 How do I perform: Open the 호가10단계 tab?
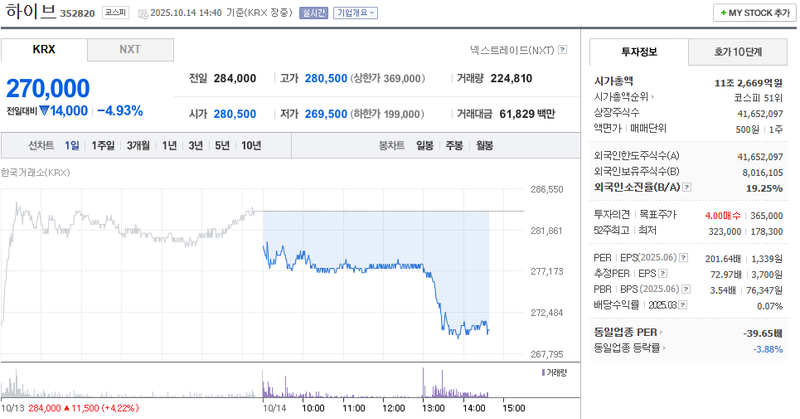pos(737,52)
